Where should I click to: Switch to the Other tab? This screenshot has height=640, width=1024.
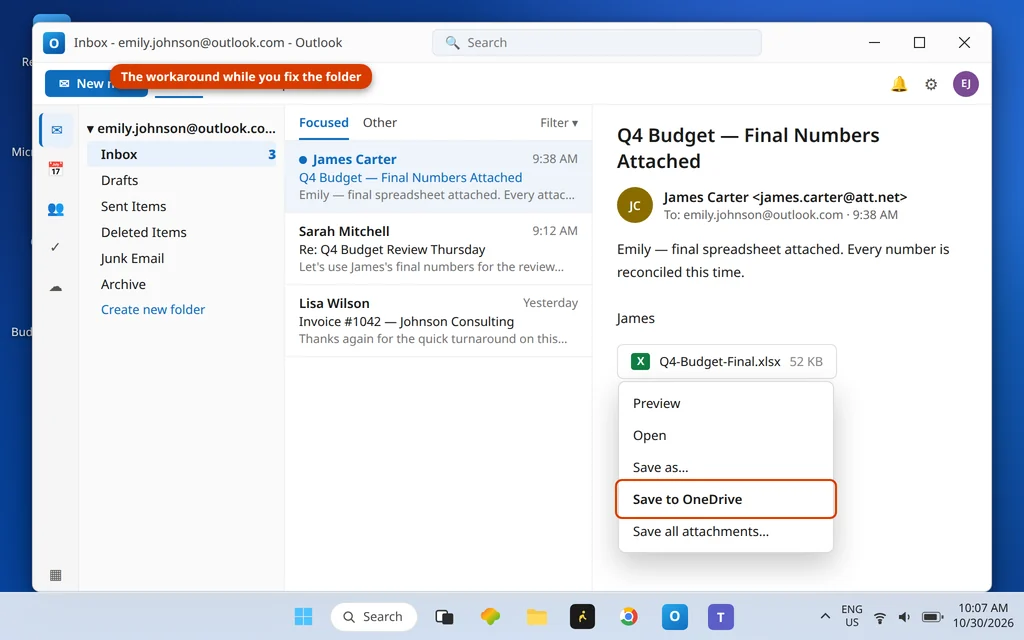(379, 123)
